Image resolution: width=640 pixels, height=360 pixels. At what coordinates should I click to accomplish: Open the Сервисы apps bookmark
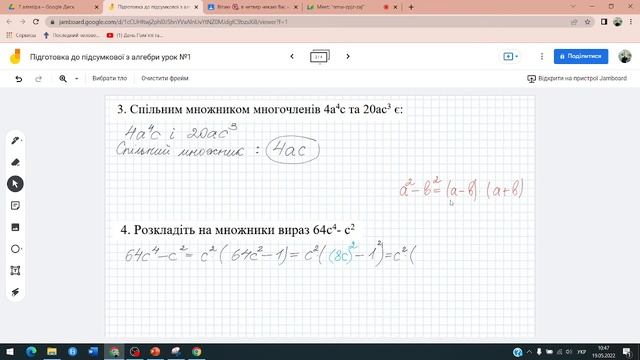point(21,36)
